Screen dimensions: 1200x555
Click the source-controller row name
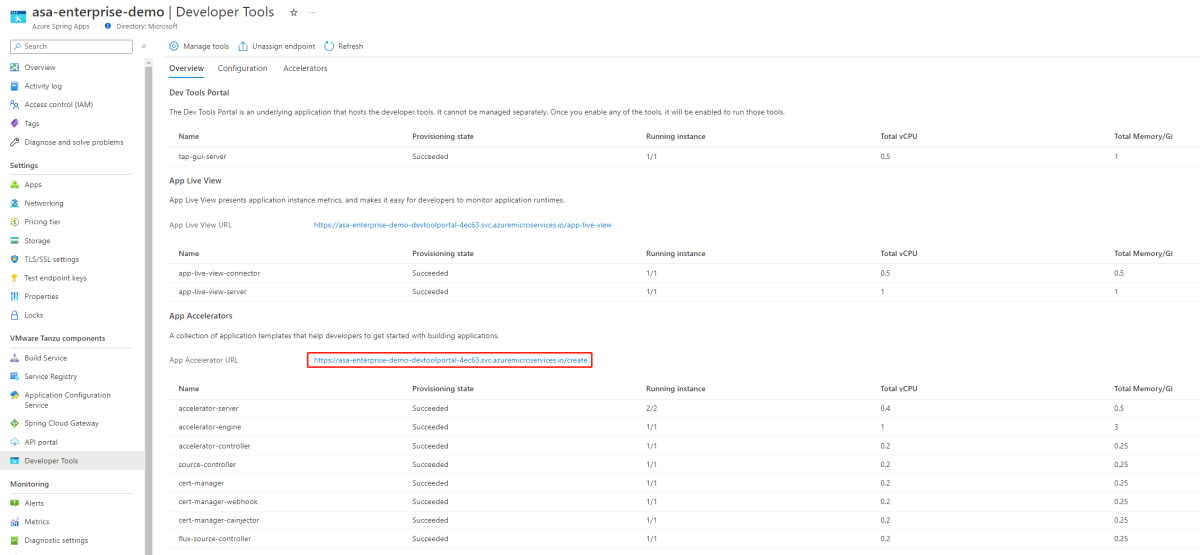coord(207,464)
